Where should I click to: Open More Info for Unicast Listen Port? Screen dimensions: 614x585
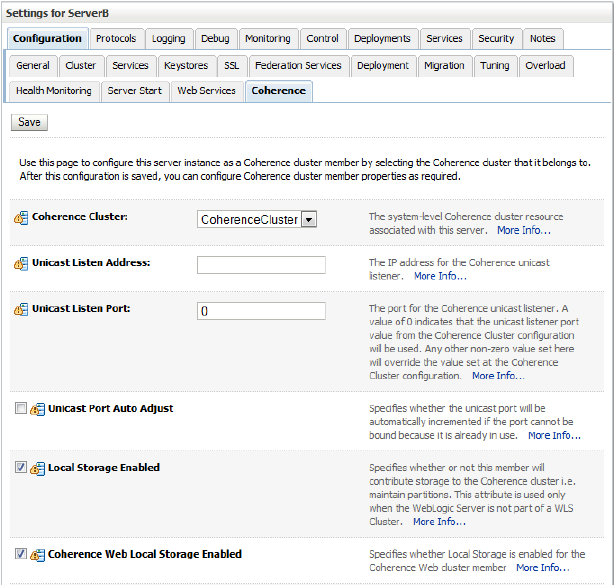(x=498, y=376)
